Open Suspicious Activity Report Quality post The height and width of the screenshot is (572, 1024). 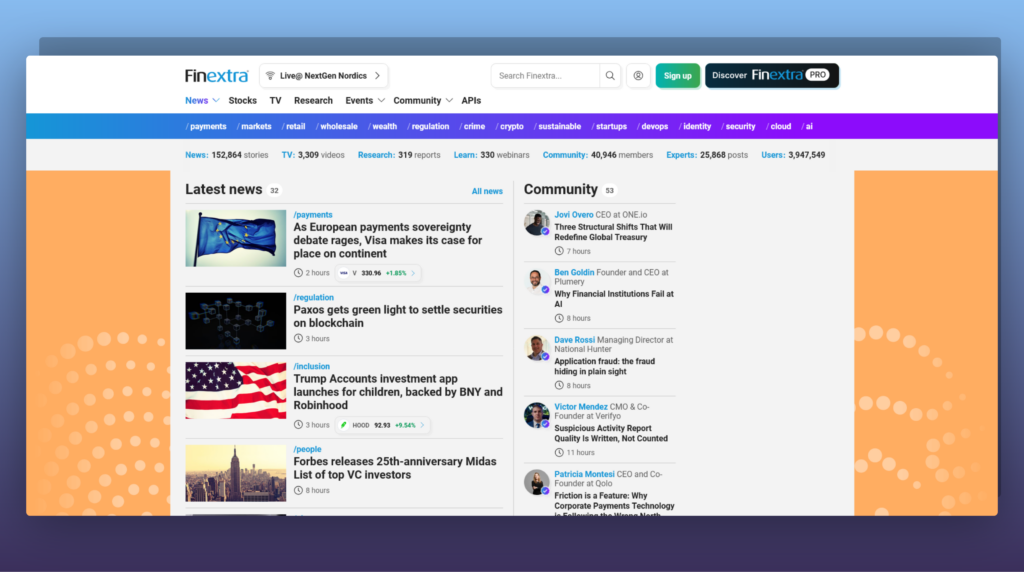point(611,434)
